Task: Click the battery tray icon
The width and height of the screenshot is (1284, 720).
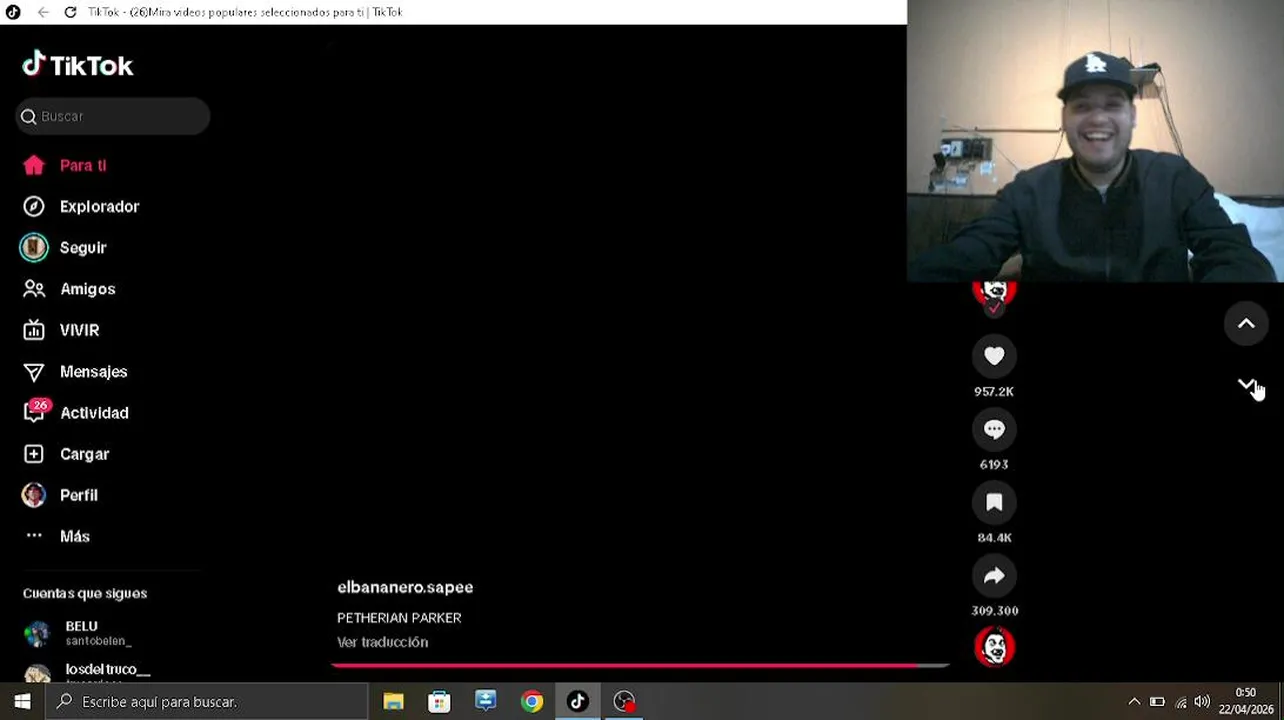Action: coord(1157,702)
